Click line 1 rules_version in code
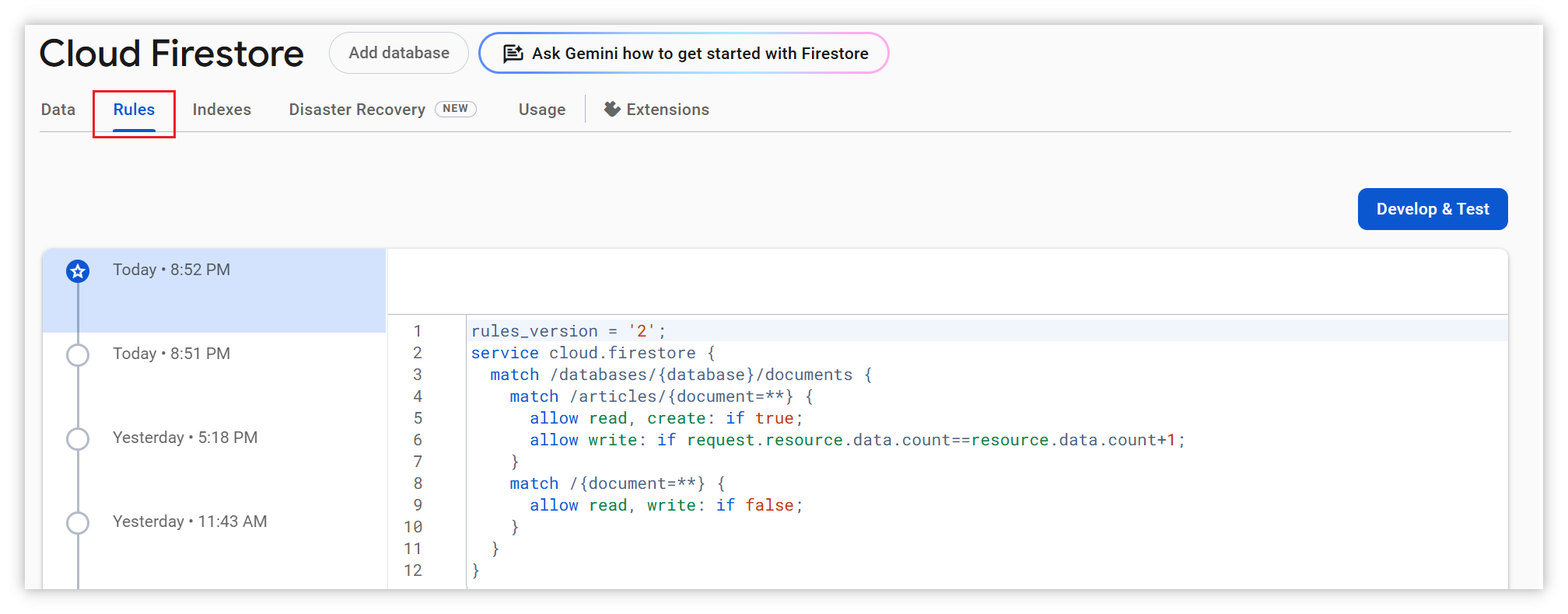The width and height of the screenshot is (1568, 614). pos(534,331)
